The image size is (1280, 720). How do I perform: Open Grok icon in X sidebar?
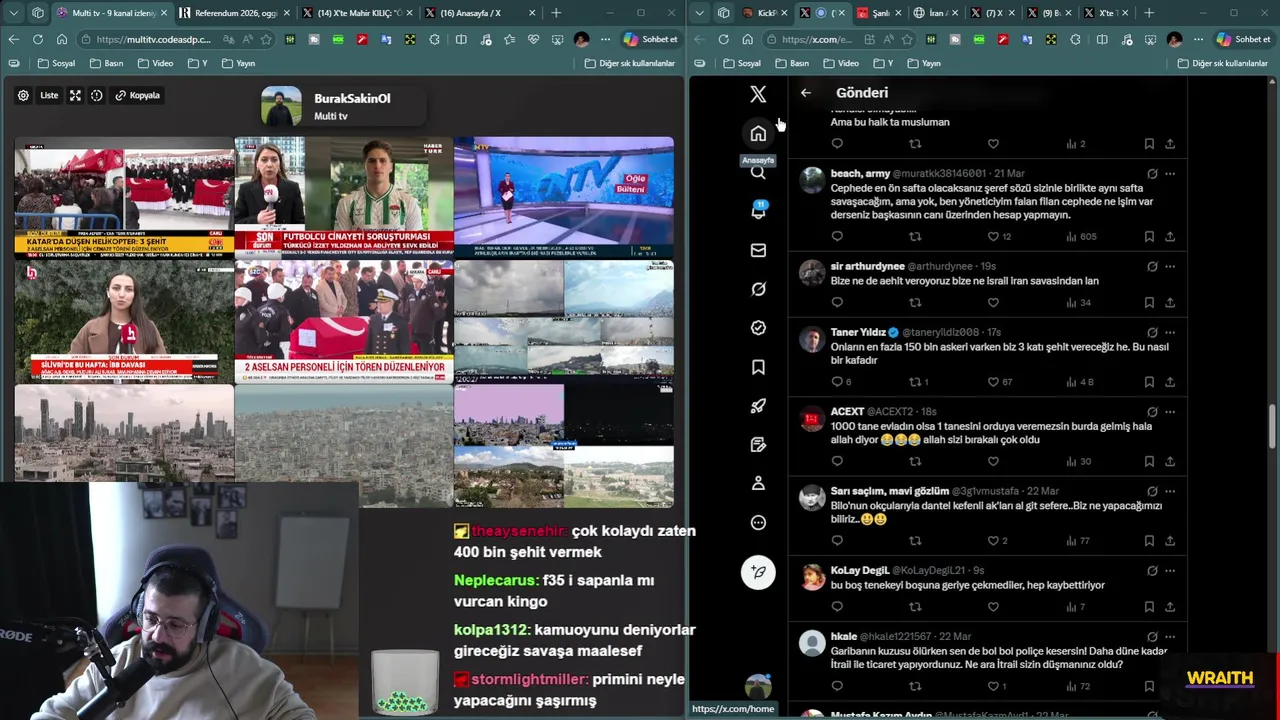(x=758, y=289)
